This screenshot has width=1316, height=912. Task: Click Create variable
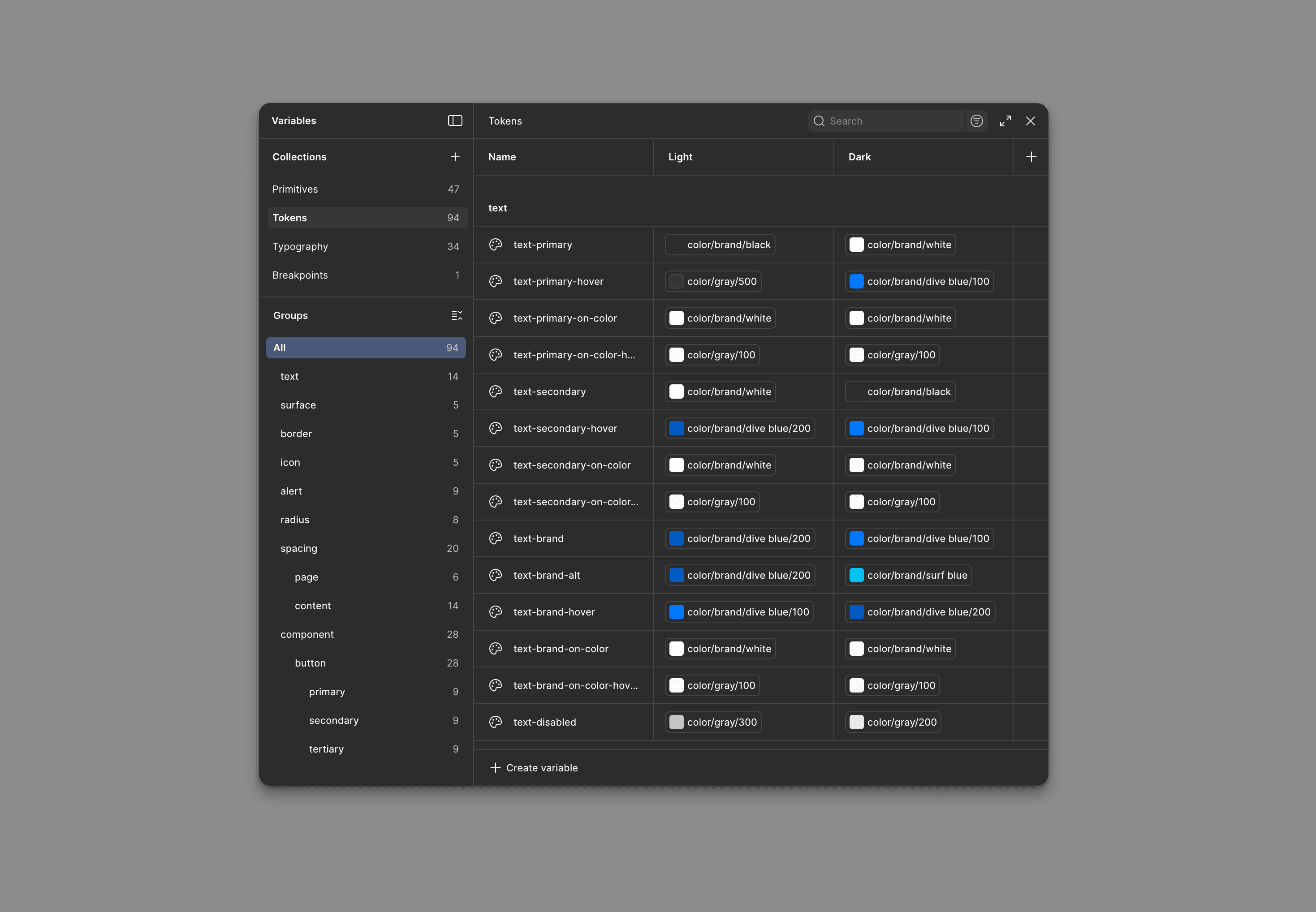[534, 768]
